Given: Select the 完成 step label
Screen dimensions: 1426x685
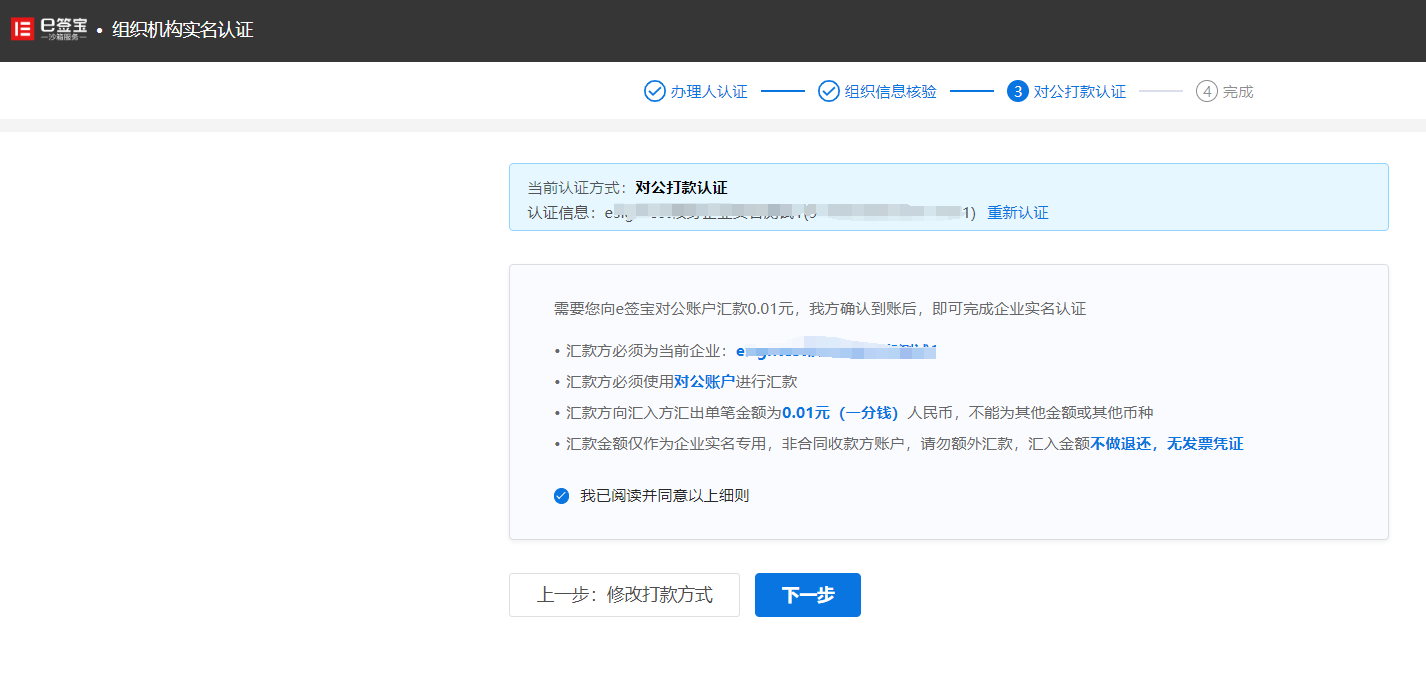Looking at the screenshot, I should click(1237, 91).
